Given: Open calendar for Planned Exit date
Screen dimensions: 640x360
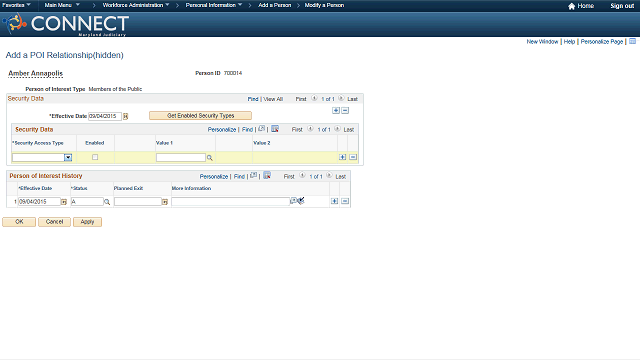Looking at the screenshot, I should 165,202.
